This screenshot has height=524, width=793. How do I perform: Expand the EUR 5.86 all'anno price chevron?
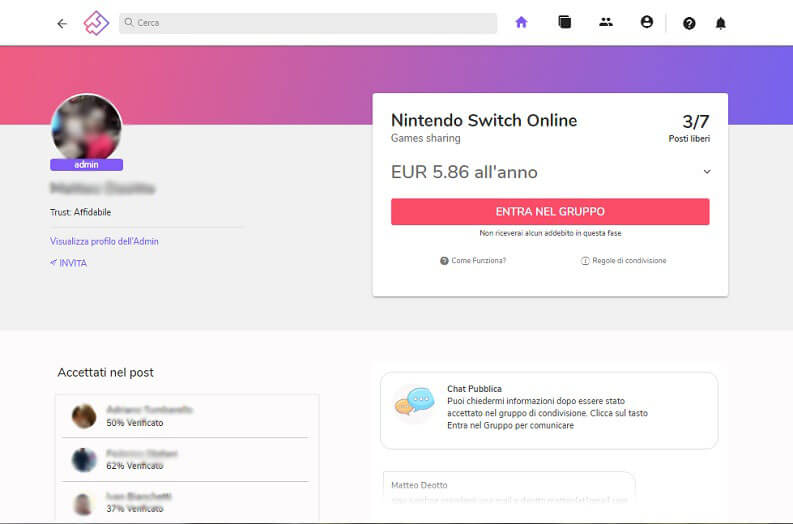tap(707, 172)
